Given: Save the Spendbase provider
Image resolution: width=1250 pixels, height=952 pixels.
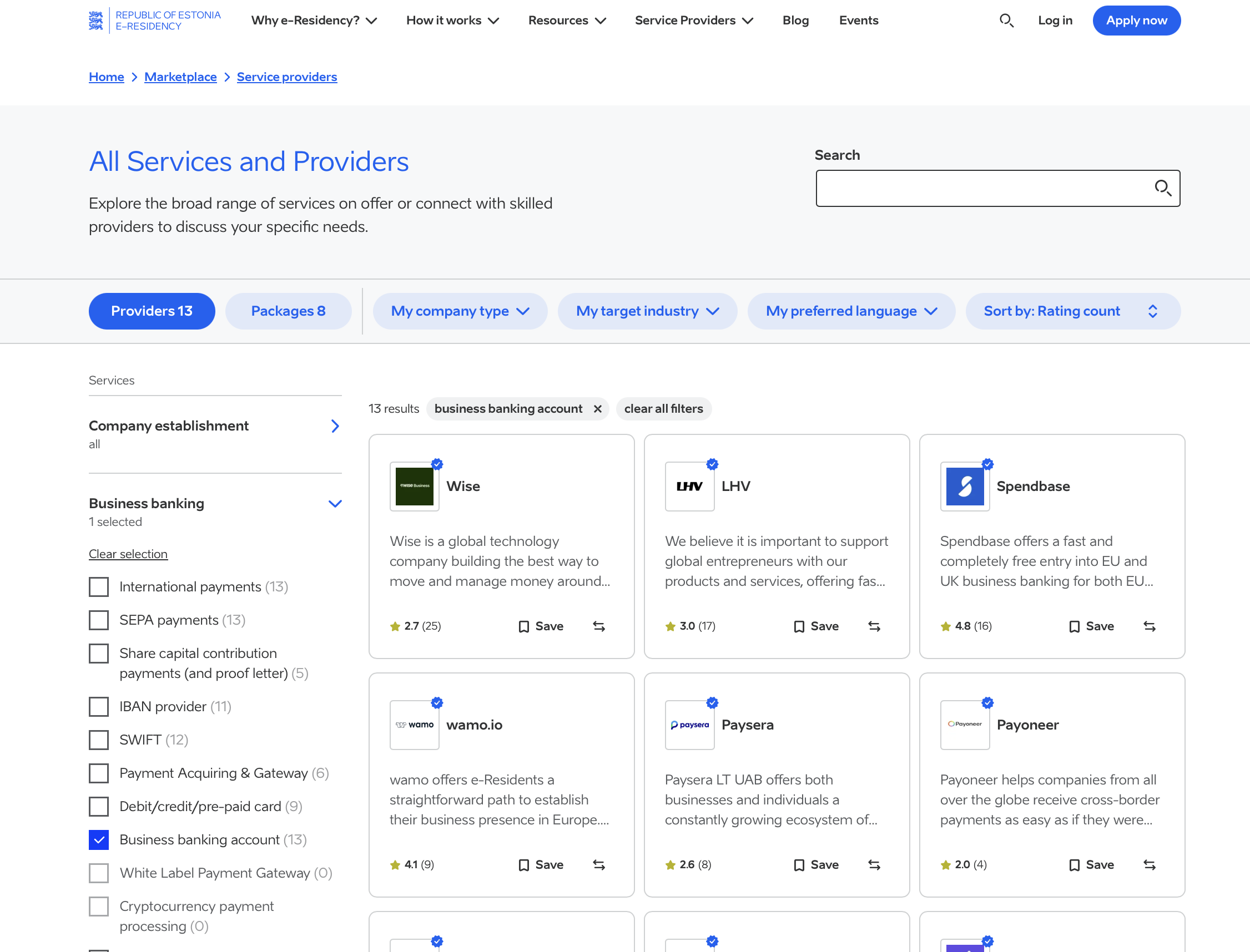Looking at the screenshot, I should click(x=1091, y=626).
